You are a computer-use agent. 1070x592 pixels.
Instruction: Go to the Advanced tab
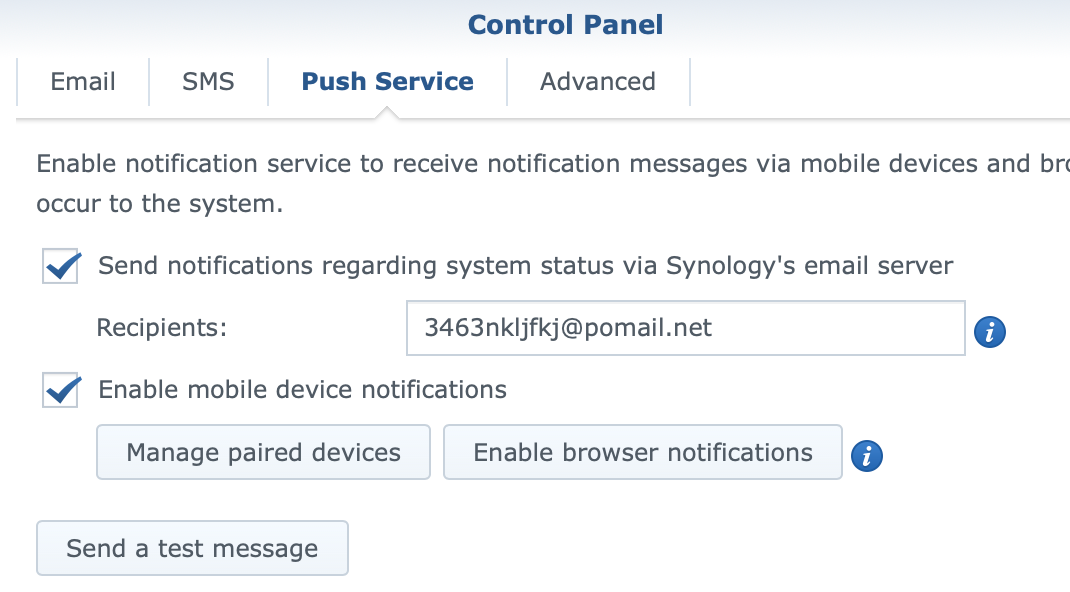598,82
